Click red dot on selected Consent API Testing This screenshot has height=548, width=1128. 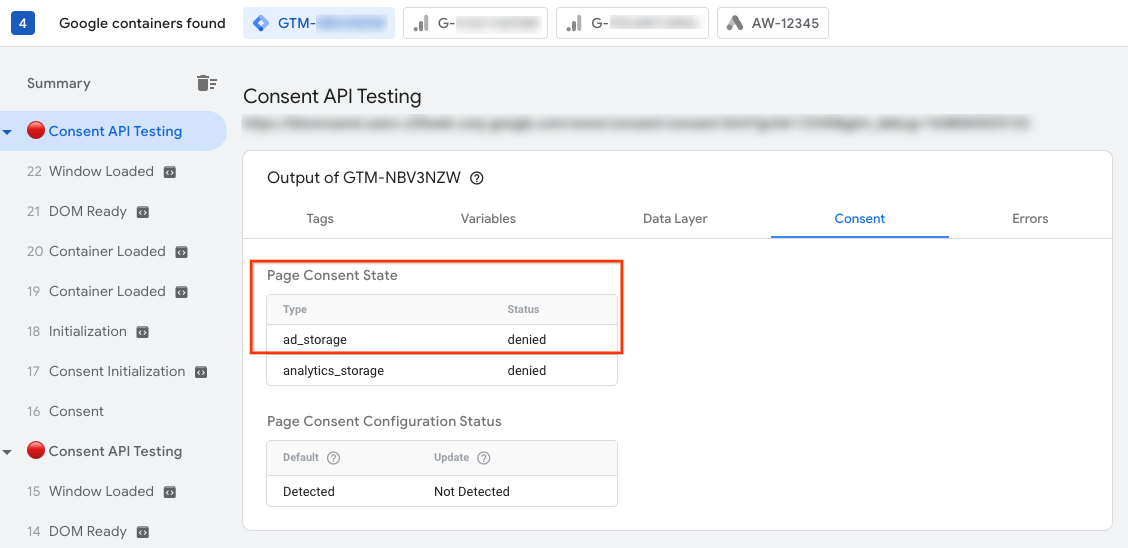pos(36,131)
